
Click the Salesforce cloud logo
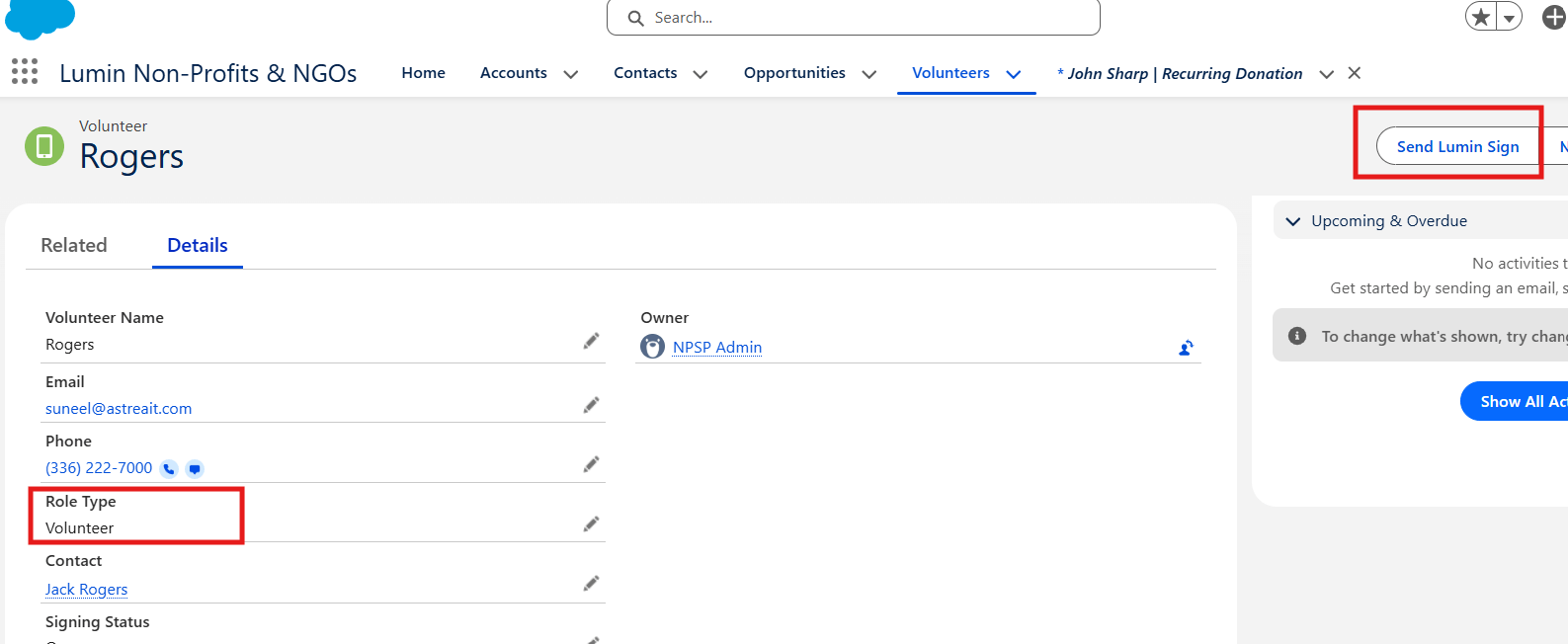40,17
